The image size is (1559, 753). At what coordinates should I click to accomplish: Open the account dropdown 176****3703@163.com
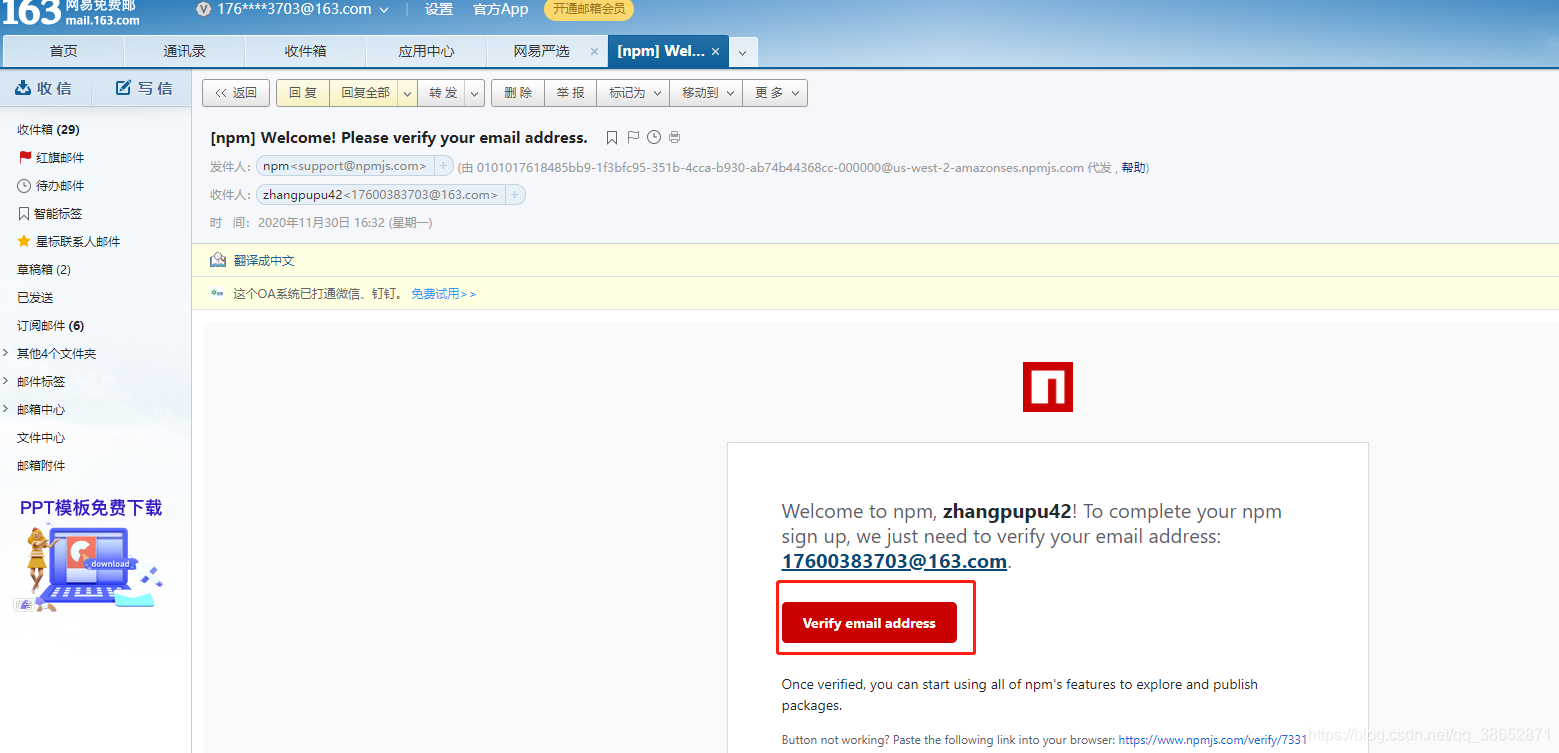tap(303, 9)
